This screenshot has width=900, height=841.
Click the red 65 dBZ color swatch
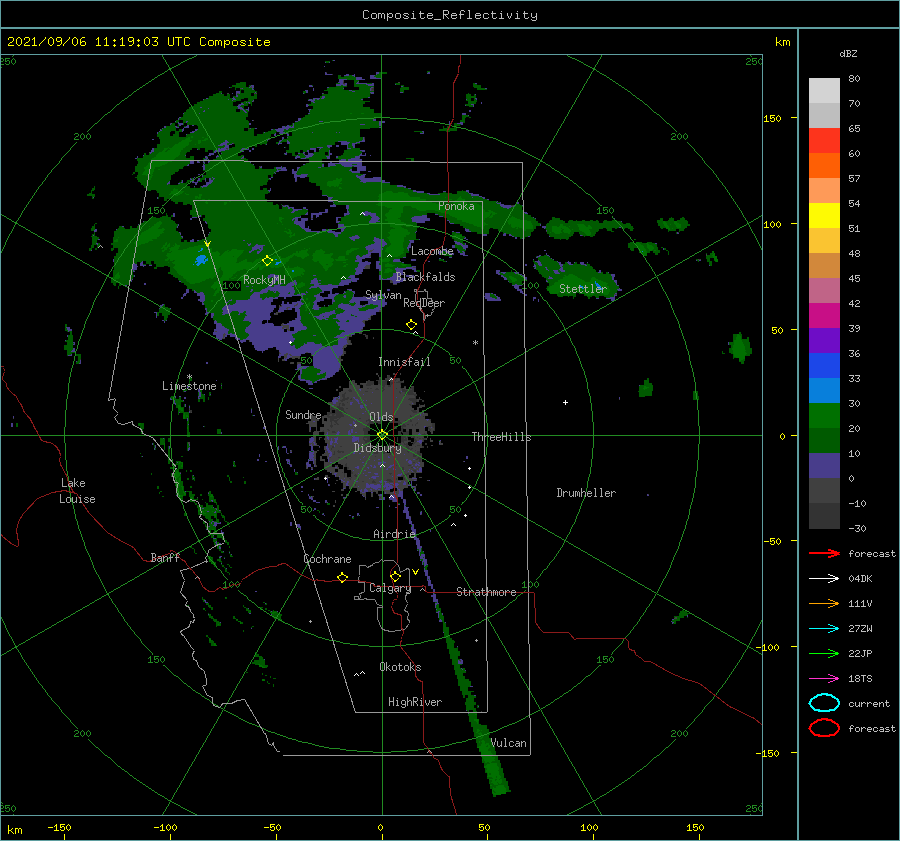[824, 140]
